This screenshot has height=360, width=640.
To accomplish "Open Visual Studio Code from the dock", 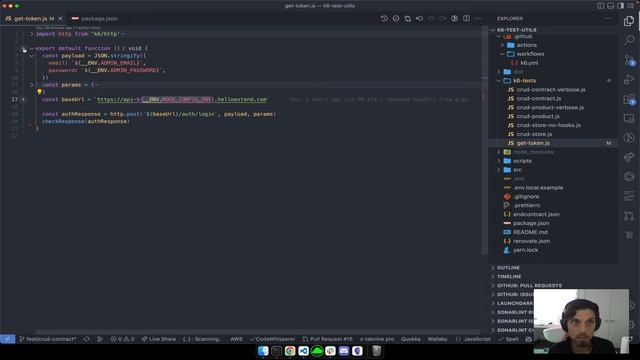I will point(303,351).
